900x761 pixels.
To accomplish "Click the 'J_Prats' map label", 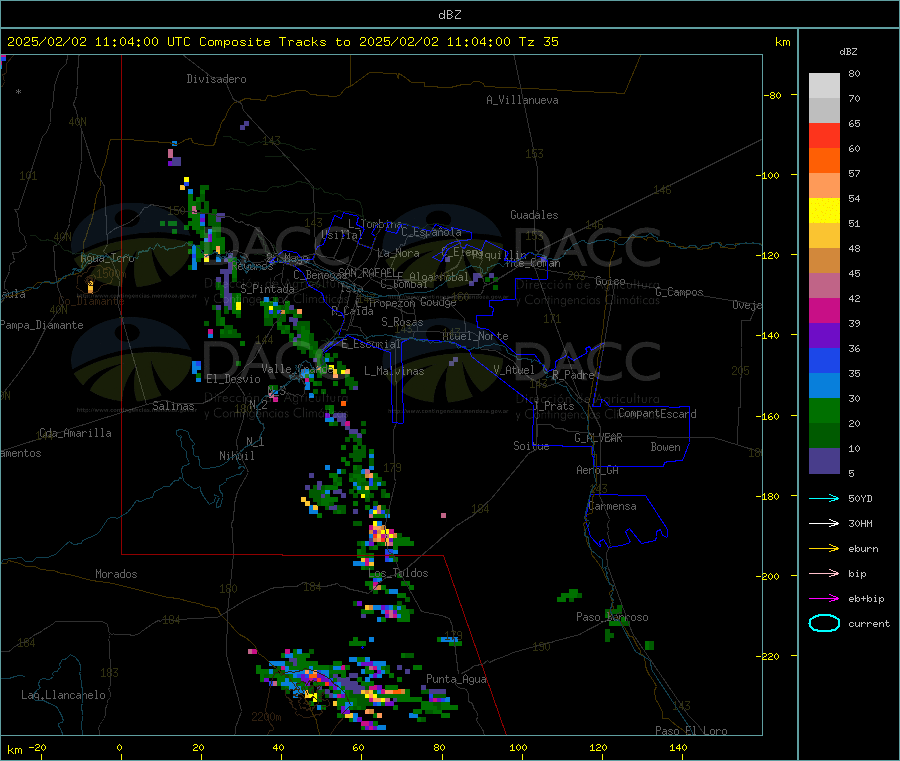I will (x=554, y=406).
